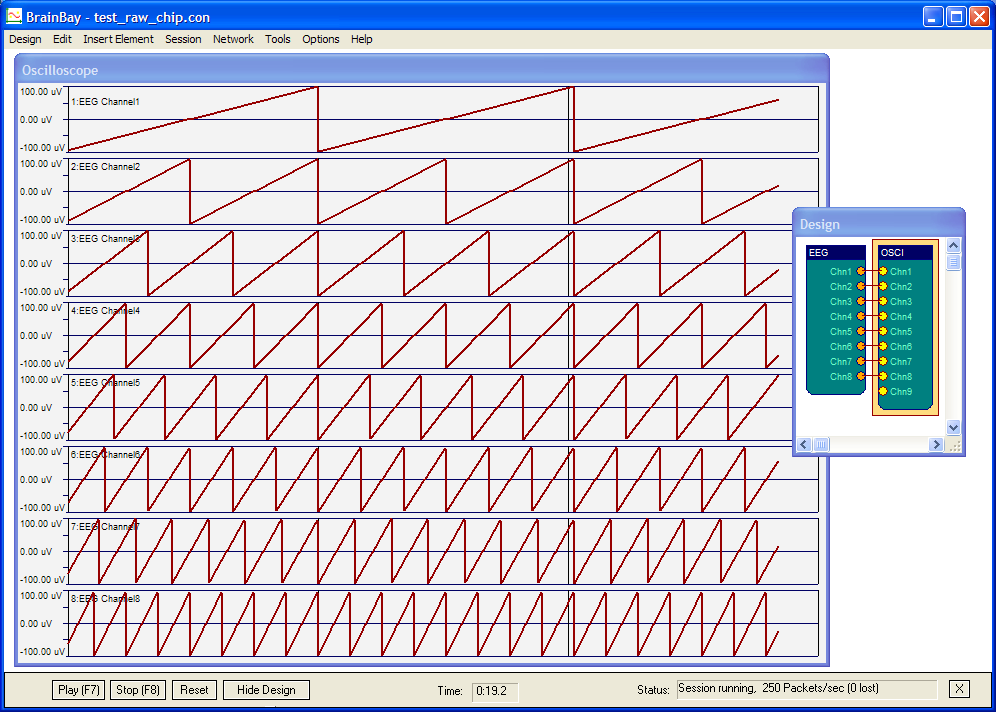Screen dimensions: 996x712
Task: Click the Reset button
Action: pos(194,689)
